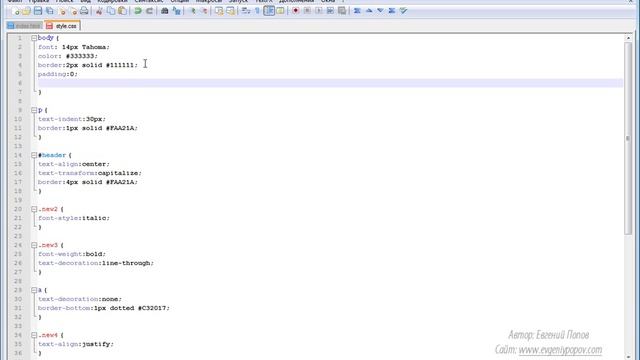Open Find with the binoculars icon
Image resolution: width=640 pixels, height=360 pixels.
pyautogui.click(x=164, y=11)
